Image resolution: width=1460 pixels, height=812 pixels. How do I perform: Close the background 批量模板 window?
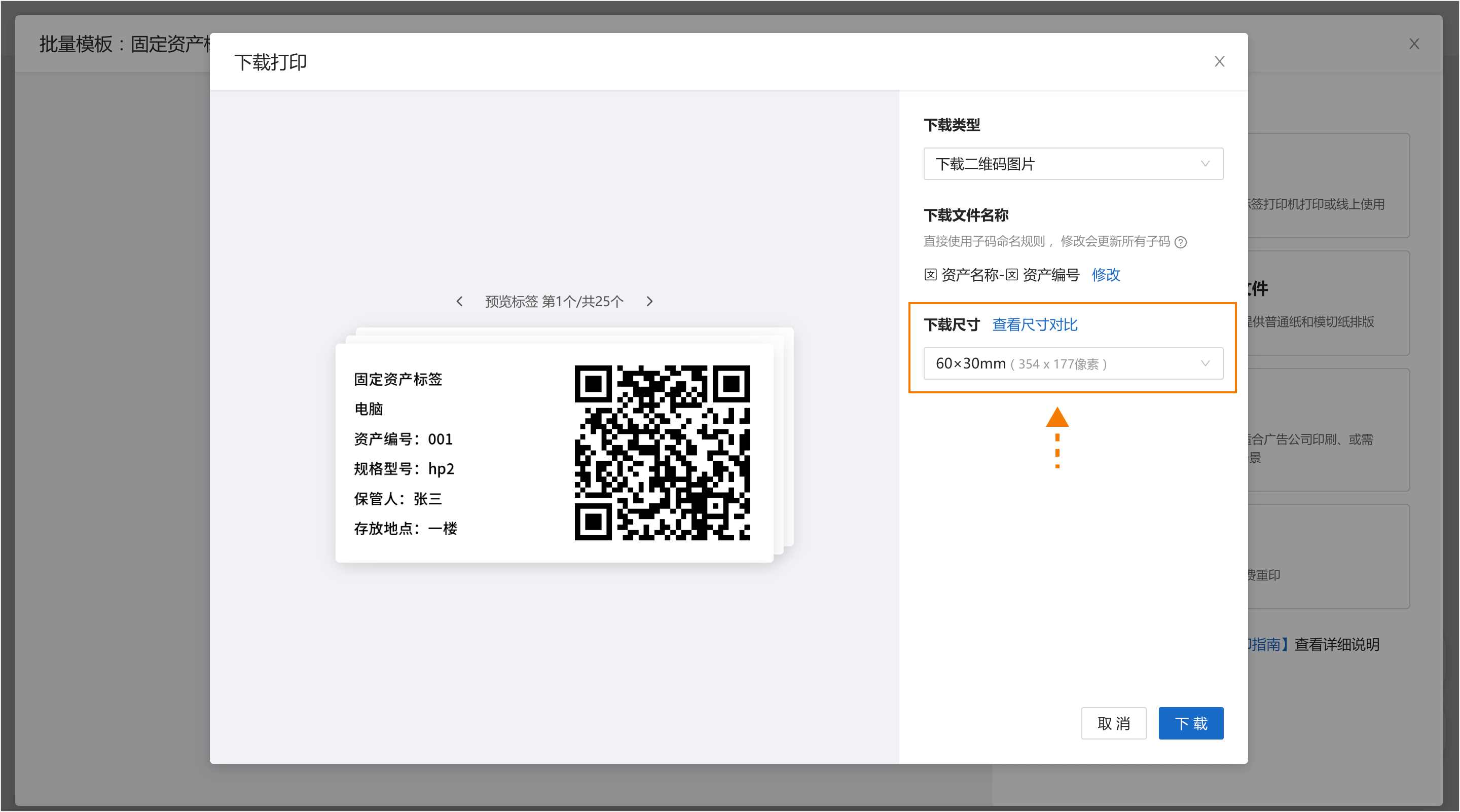pos(1414,44)
